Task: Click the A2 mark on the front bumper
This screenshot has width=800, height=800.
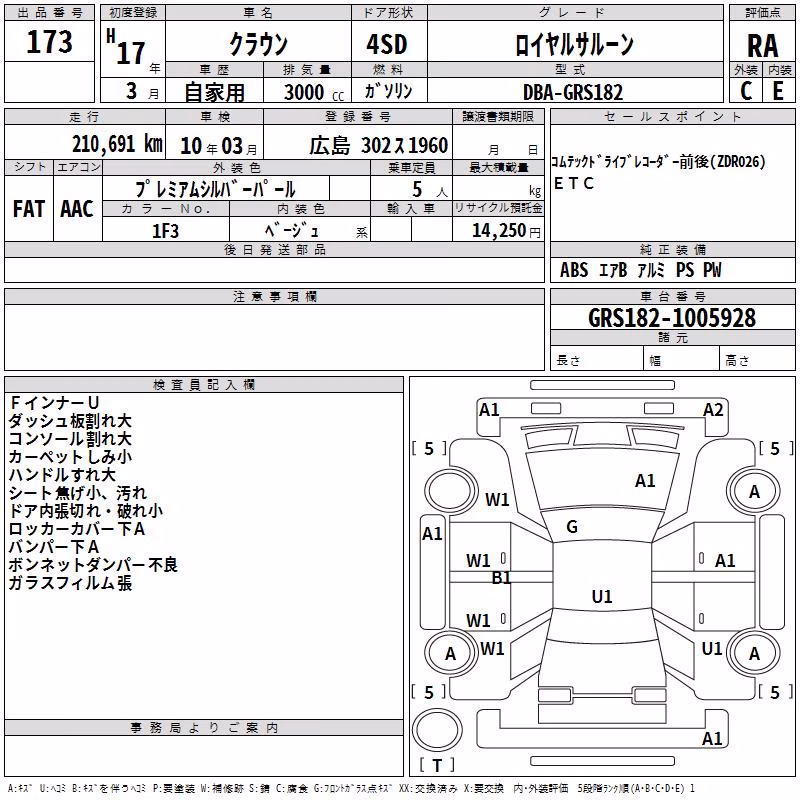Action: coord(713,410)
